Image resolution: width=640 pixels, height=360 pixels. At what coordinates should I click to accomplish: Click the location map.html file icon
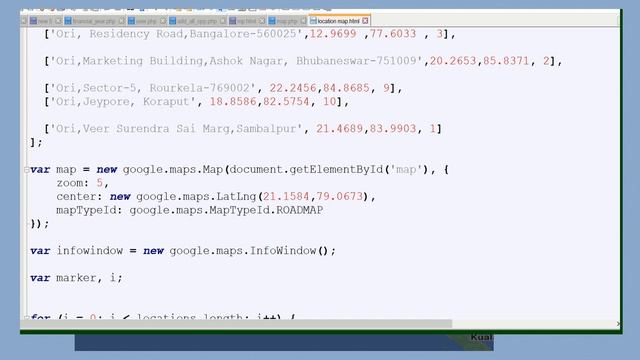[x=313, y=20]
